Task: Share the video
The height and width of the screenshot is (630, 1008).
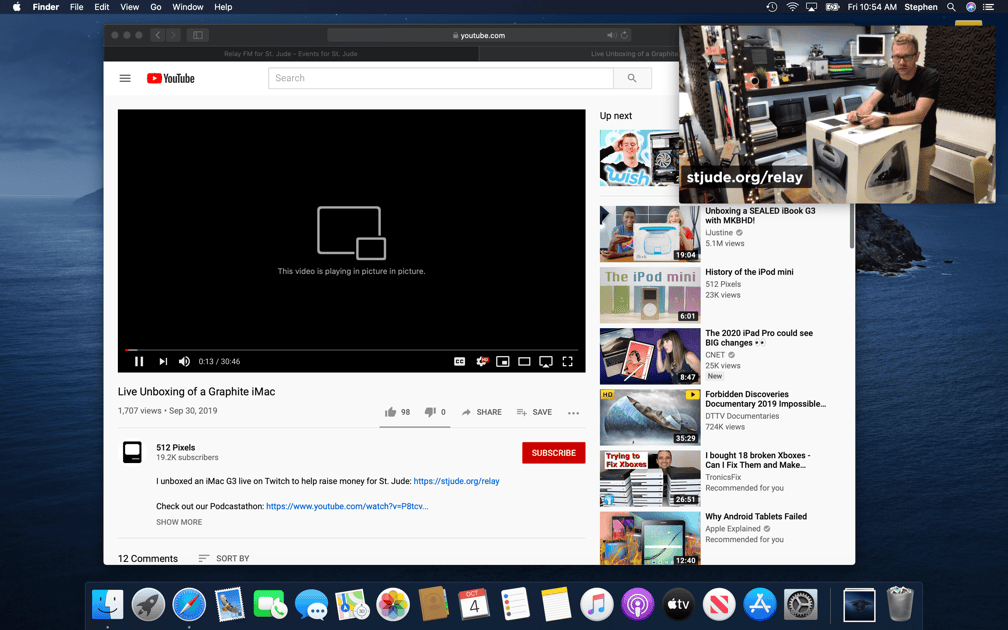Action: 482,412
